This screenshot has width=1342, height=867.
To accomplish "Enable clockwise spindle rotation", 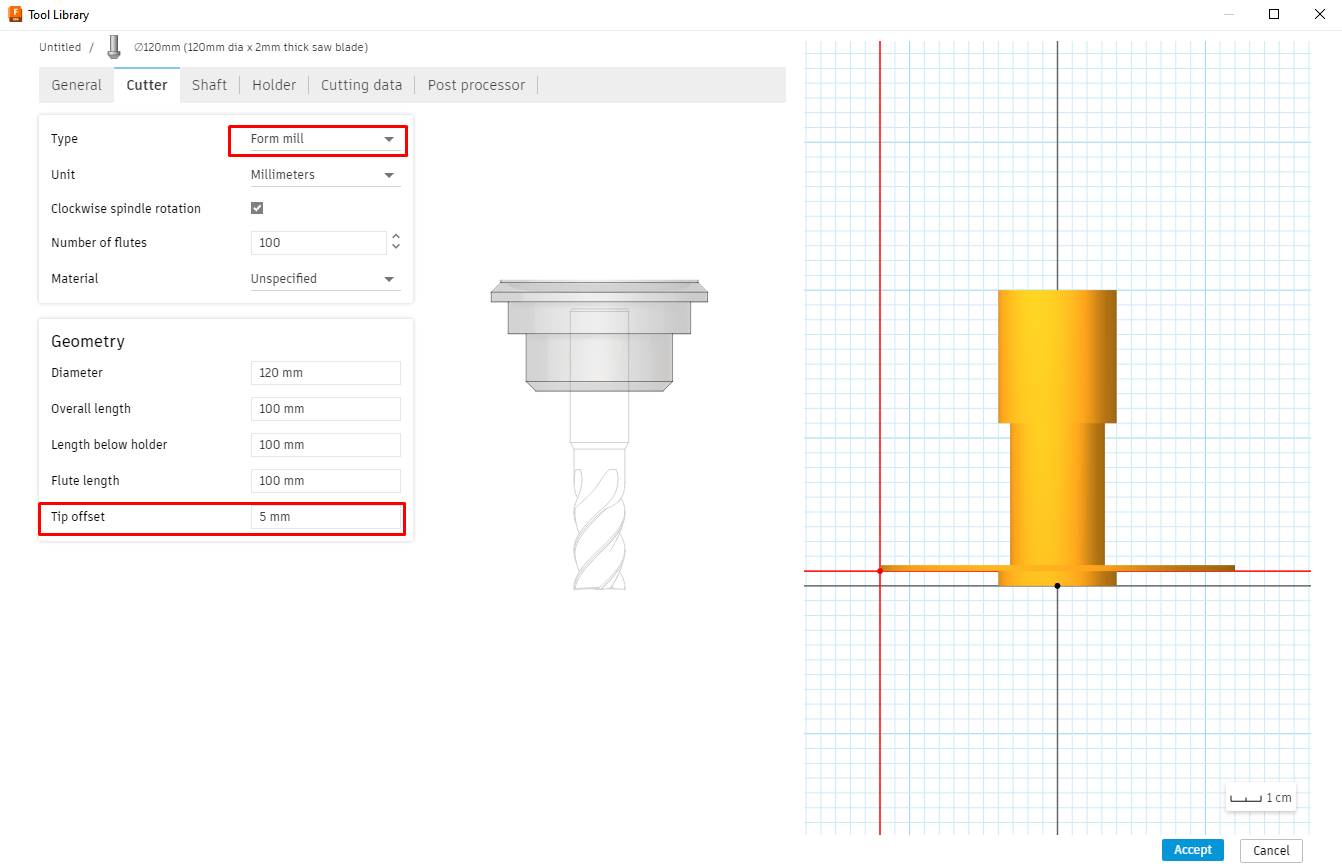I will pos(257,207).
